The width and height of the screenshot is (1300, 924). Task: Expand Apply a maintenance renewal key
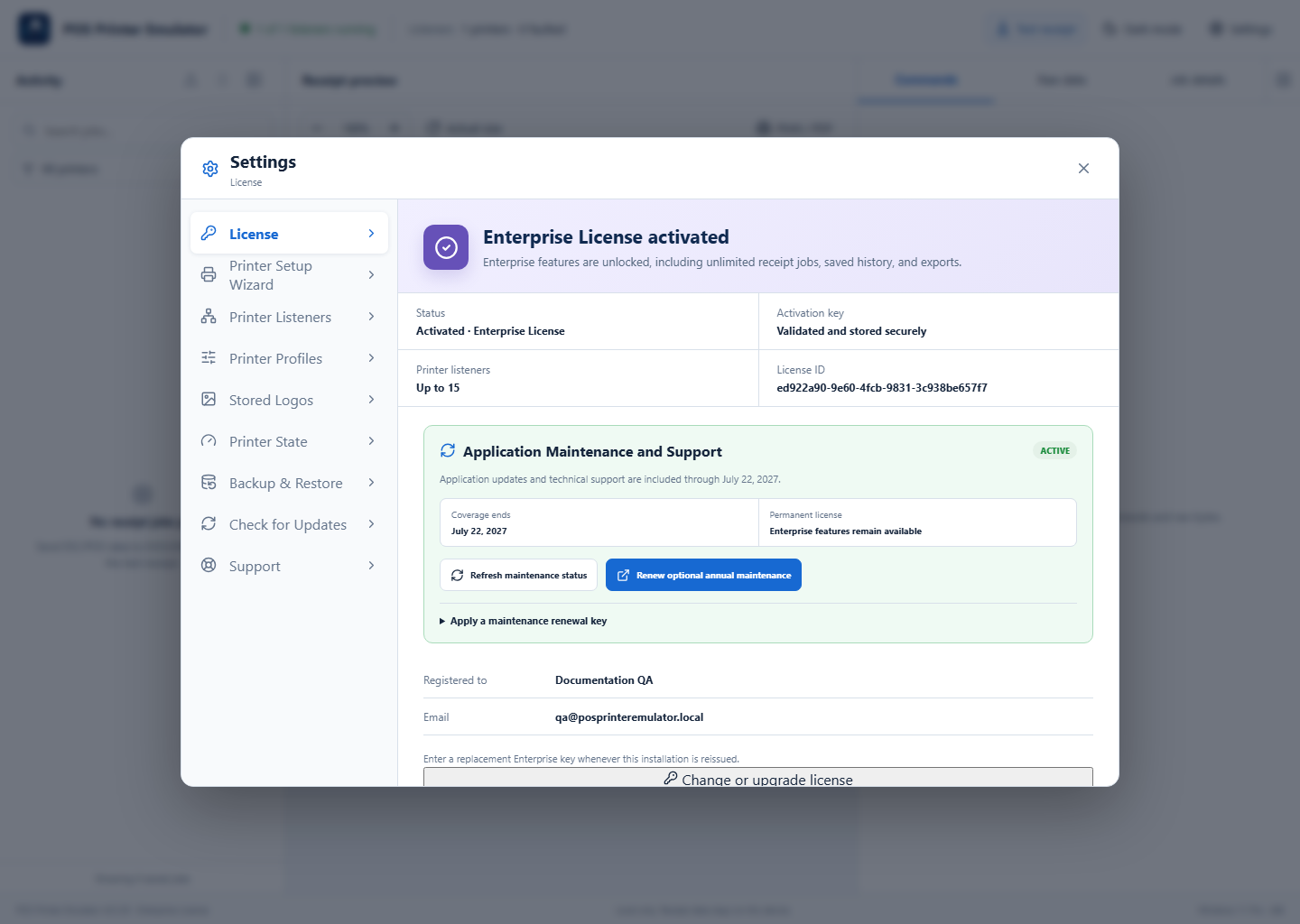coord(523,621)
